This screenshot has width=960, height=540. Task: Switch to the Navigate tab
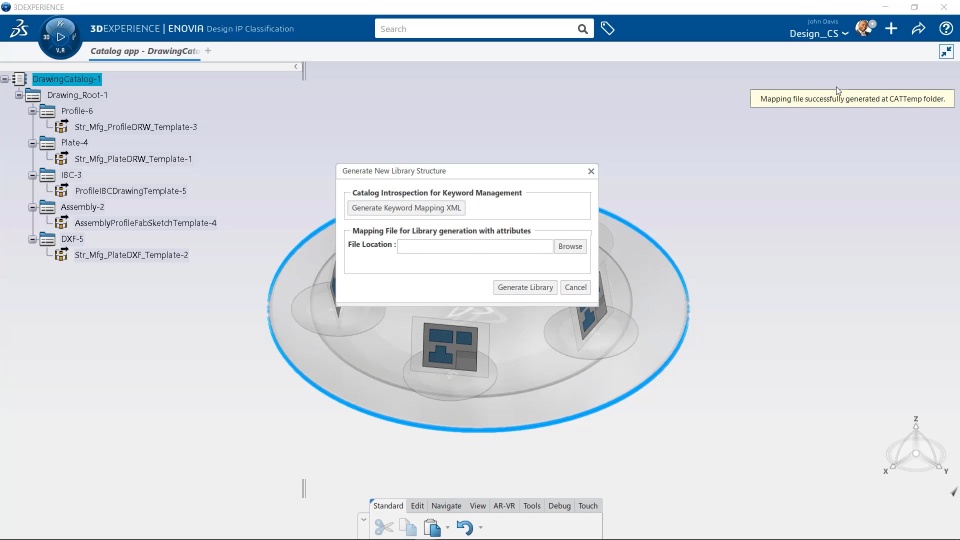pos(446,506)
